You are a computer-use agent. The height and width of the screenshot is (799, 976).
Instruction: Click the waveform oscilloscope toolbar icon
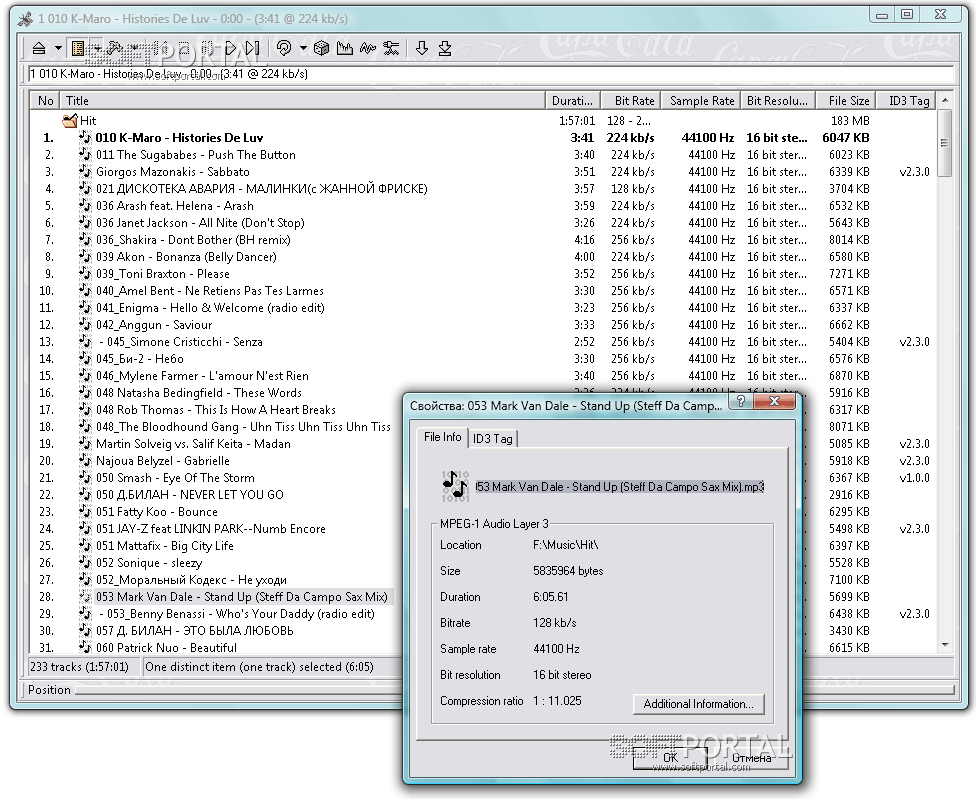(x=368, y=48)
